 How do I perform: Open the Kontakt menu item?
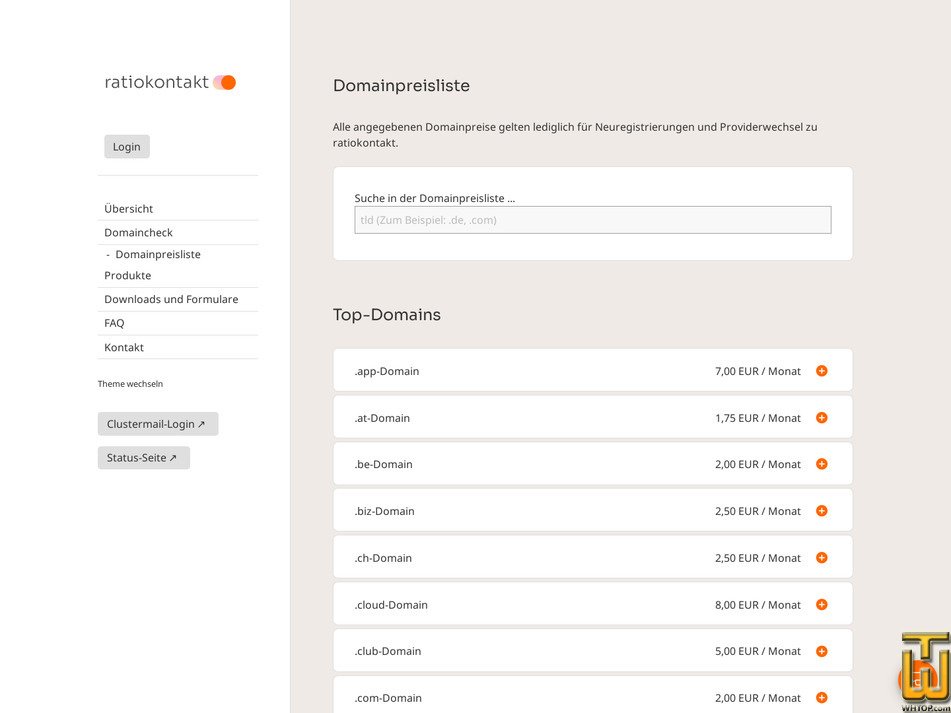(x=124, y=347)
